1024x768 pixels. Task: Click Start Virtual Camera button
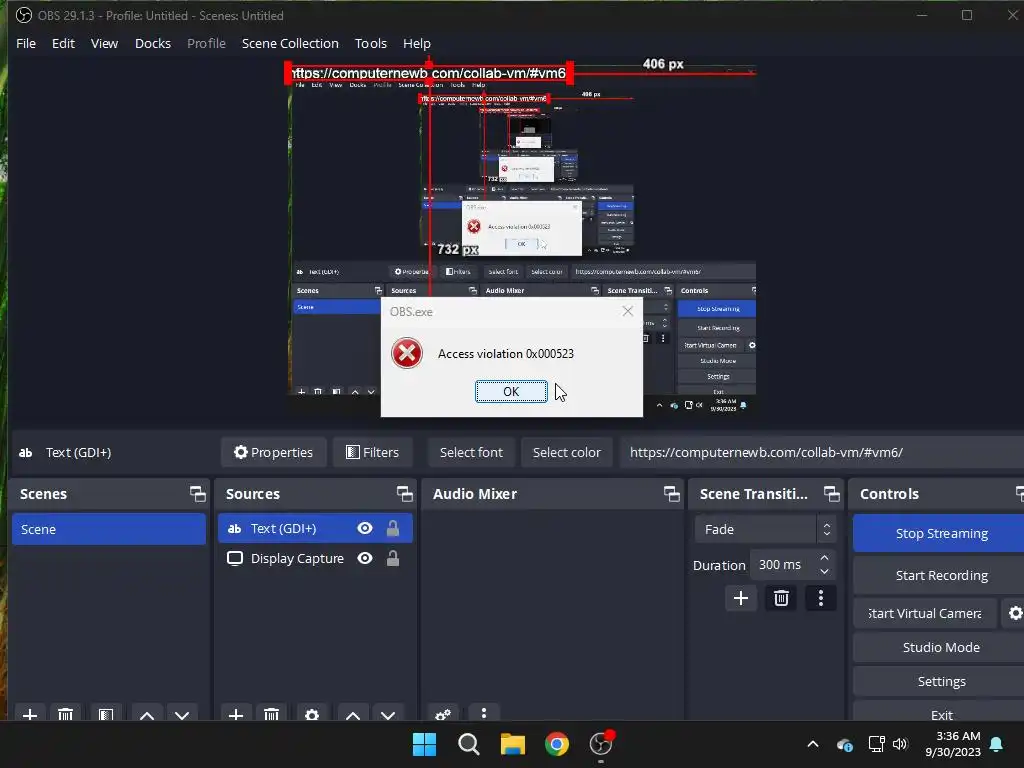coord(925,613)
